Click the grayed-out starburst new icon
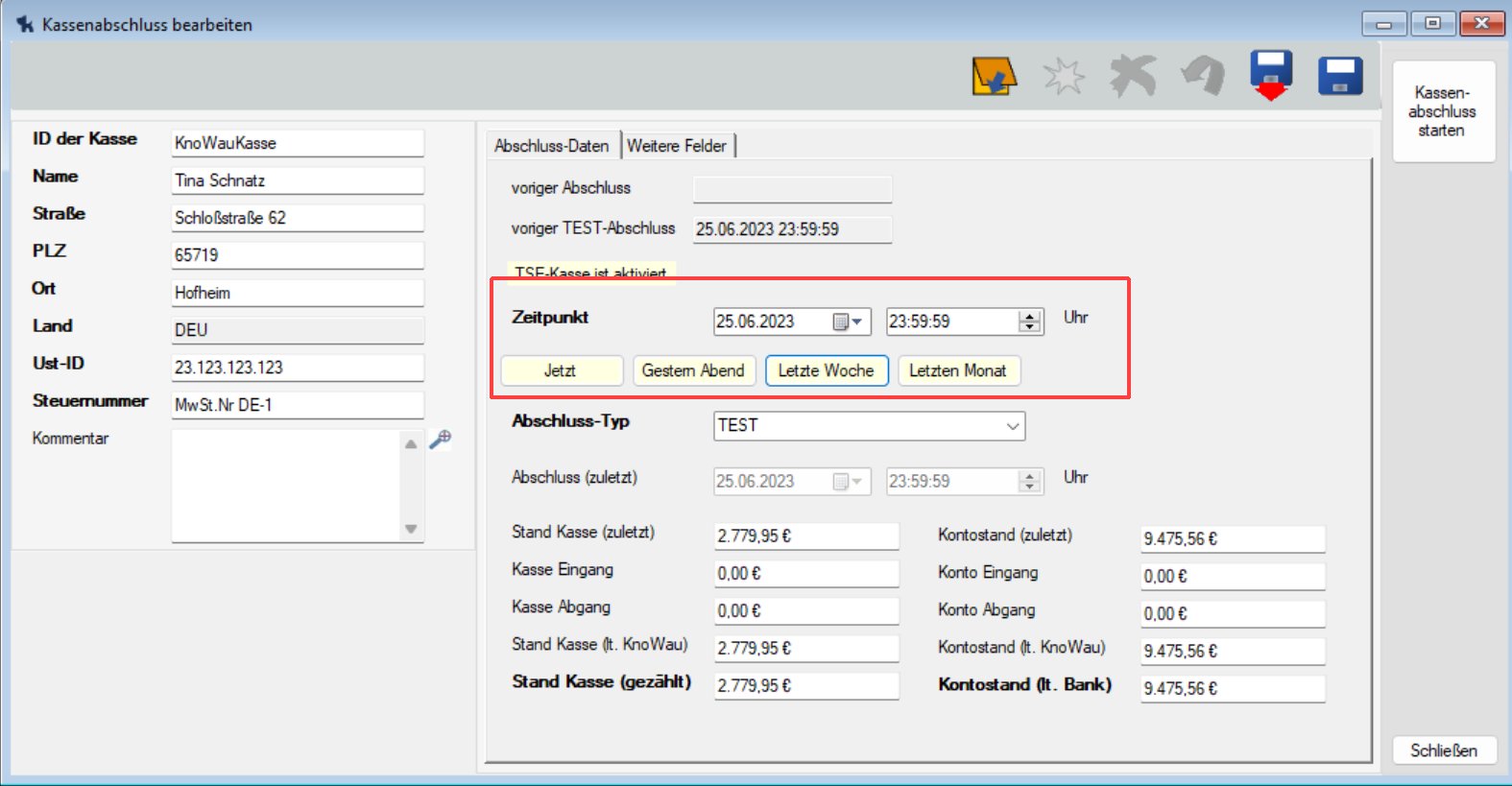 pyautogui.click(x=1064, y=77)
